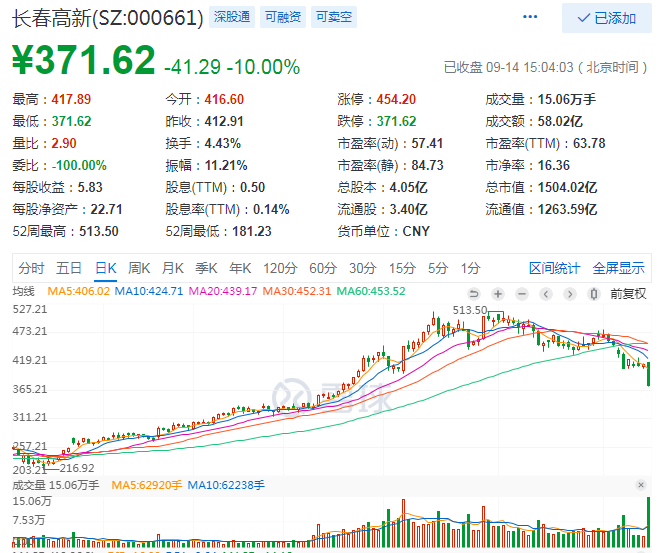Click the 最高 value 417.89

pos(71,99)
